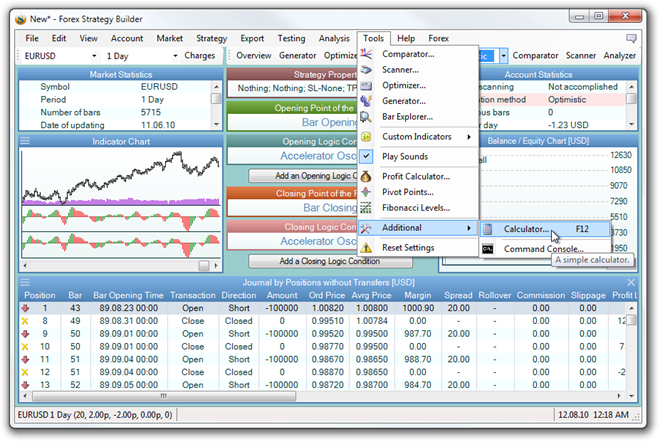Open the Strategy menu
Image resolution: width=660 pixels, height=442 pixels.
[x=211, y=38]
